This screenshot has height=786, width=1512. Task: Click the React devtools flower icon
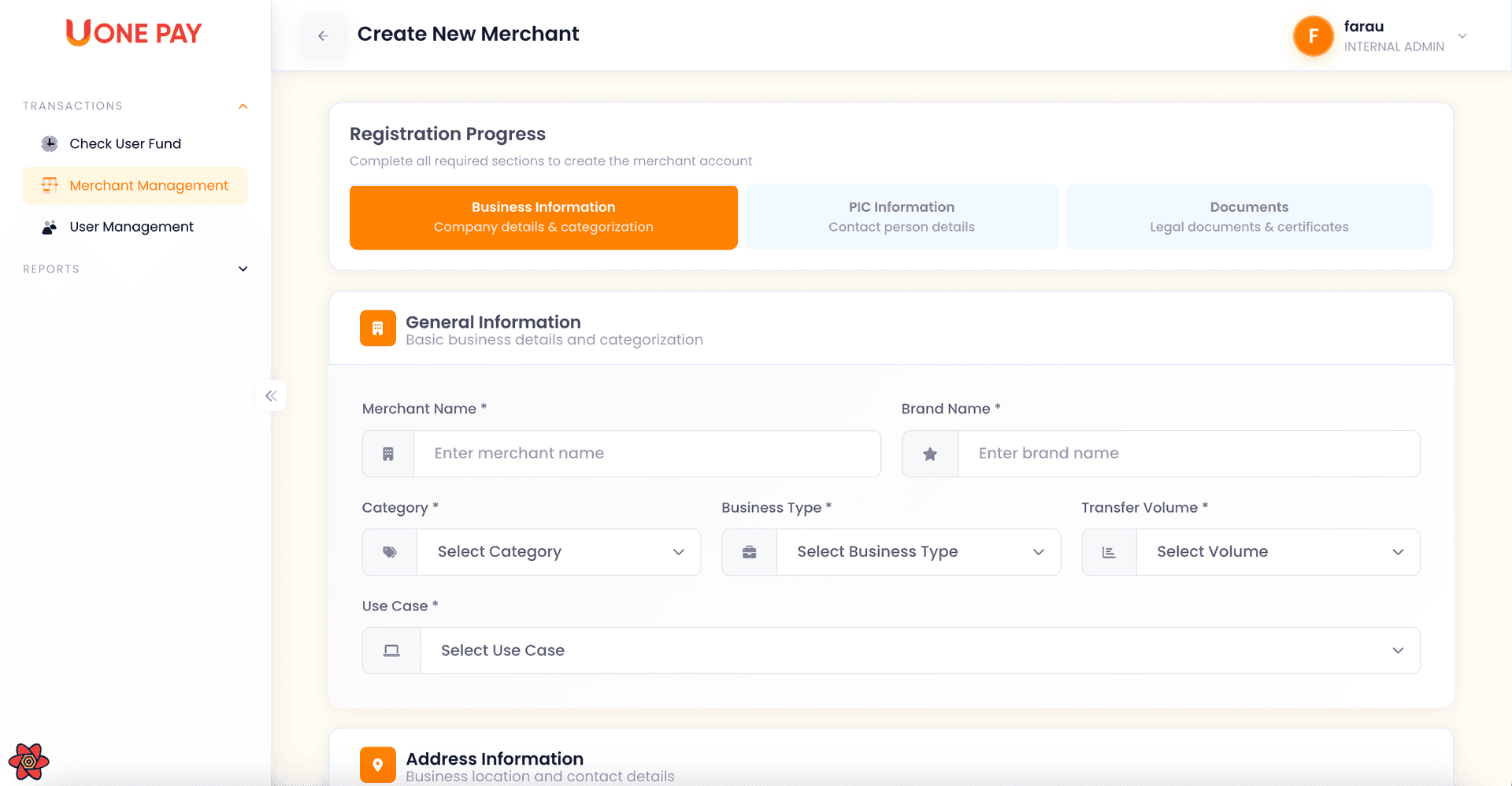28,762
